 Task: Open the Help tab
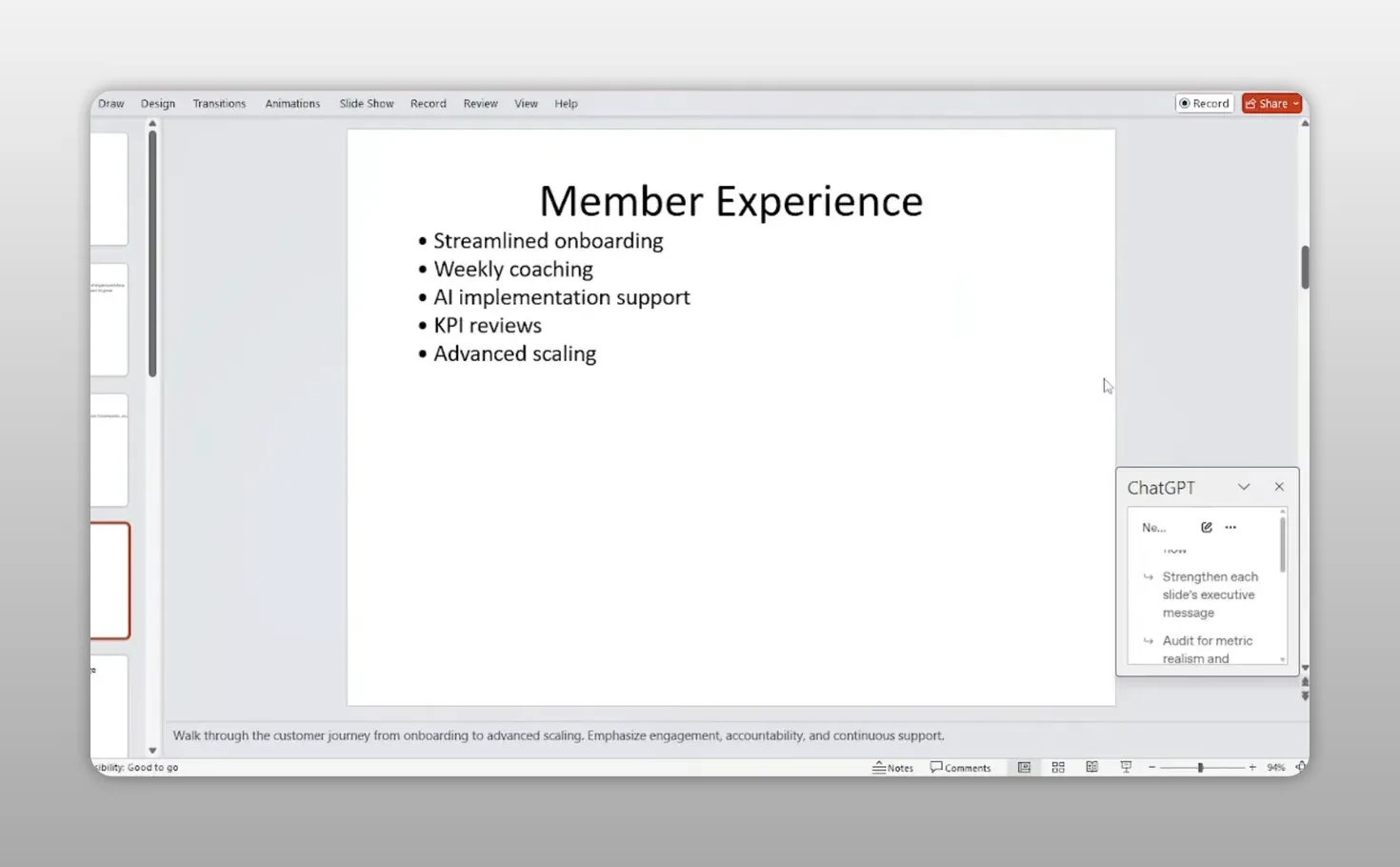(567, 104)
